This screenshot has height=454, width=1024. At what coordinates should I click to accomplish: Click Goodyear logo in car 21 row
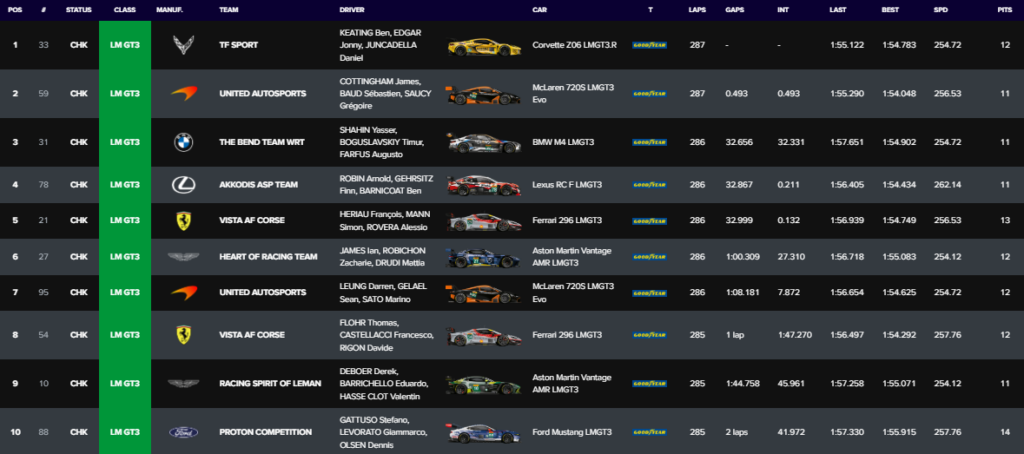pyautogui.click(x=649, y=221)
